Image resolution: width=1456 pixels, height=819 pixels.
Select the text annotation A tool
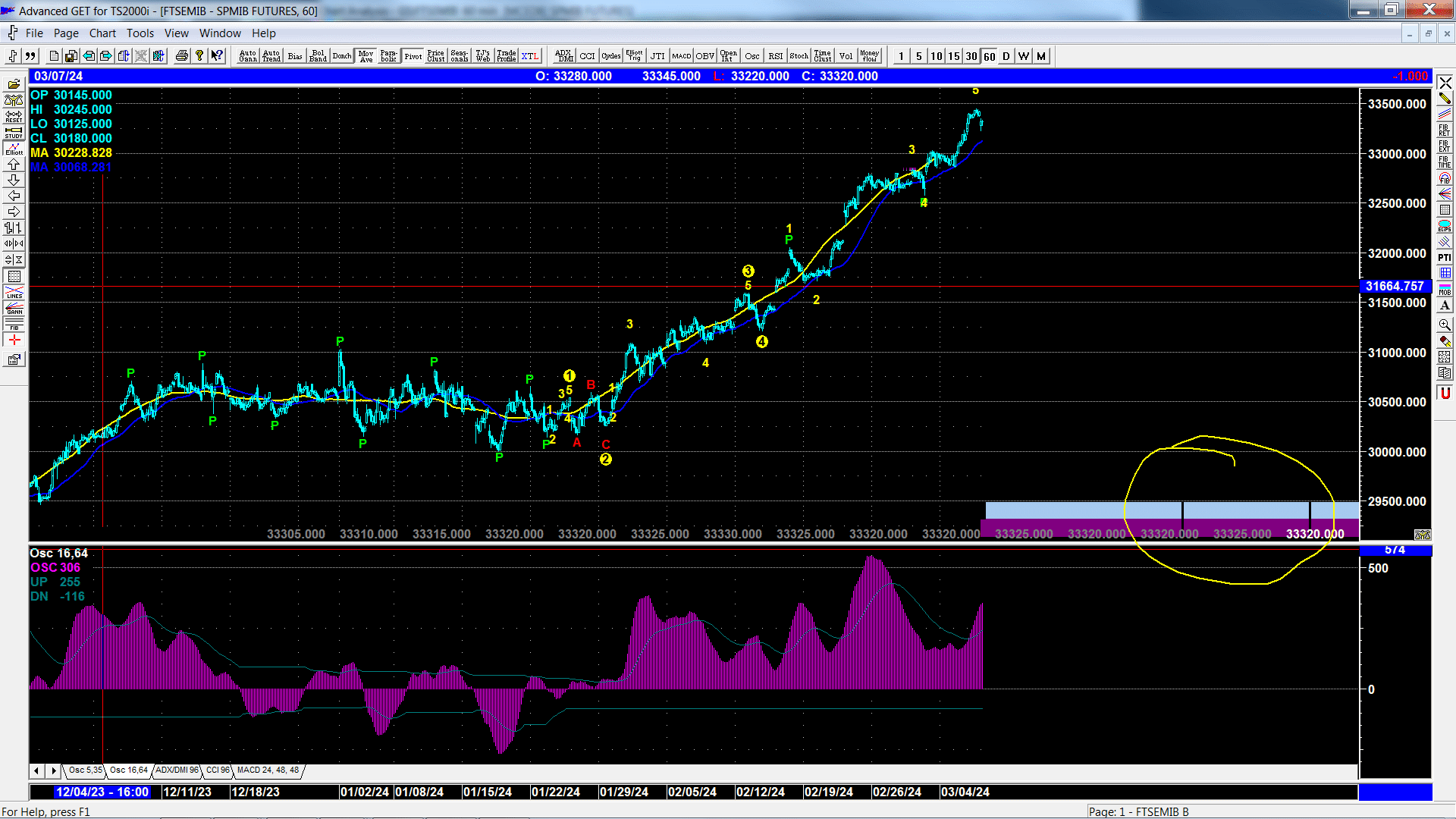(1445, 305)
